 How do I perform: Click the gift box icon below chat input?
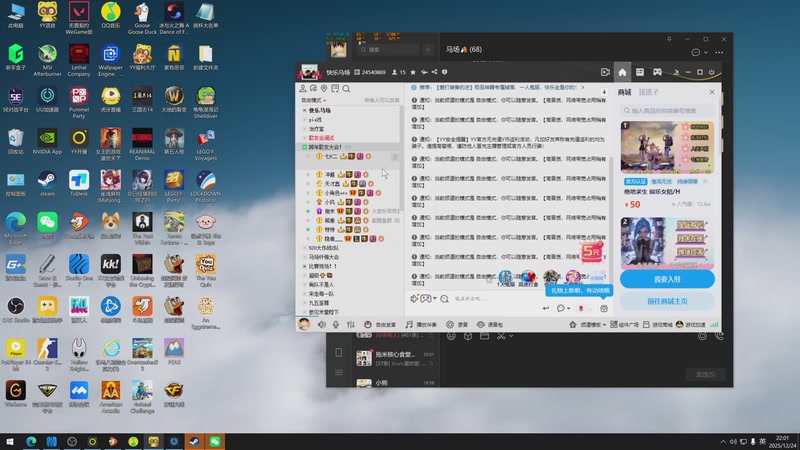(x=604, y=309)
